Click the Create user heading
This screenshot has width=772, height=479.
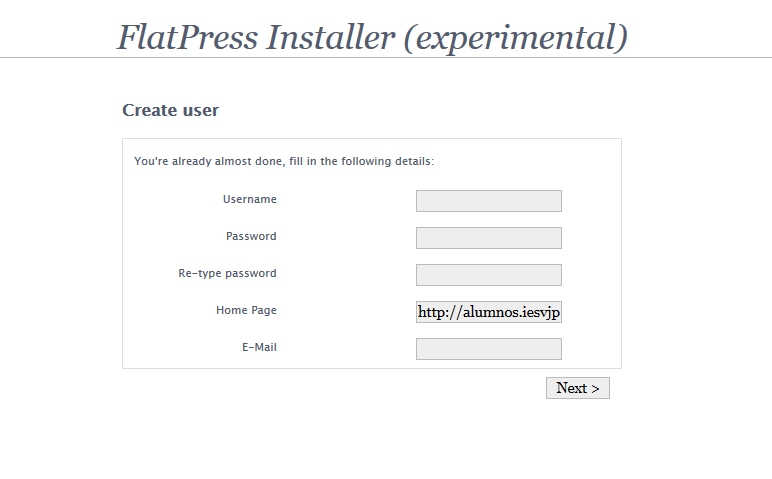[170, 111]
